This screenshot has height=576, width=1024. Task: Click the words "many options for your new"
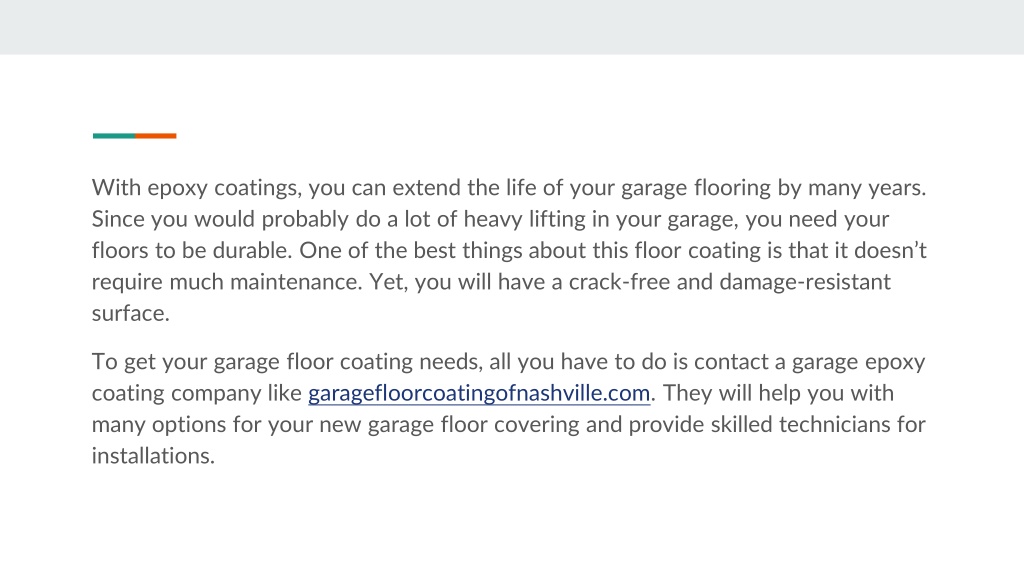pos(227,425)
